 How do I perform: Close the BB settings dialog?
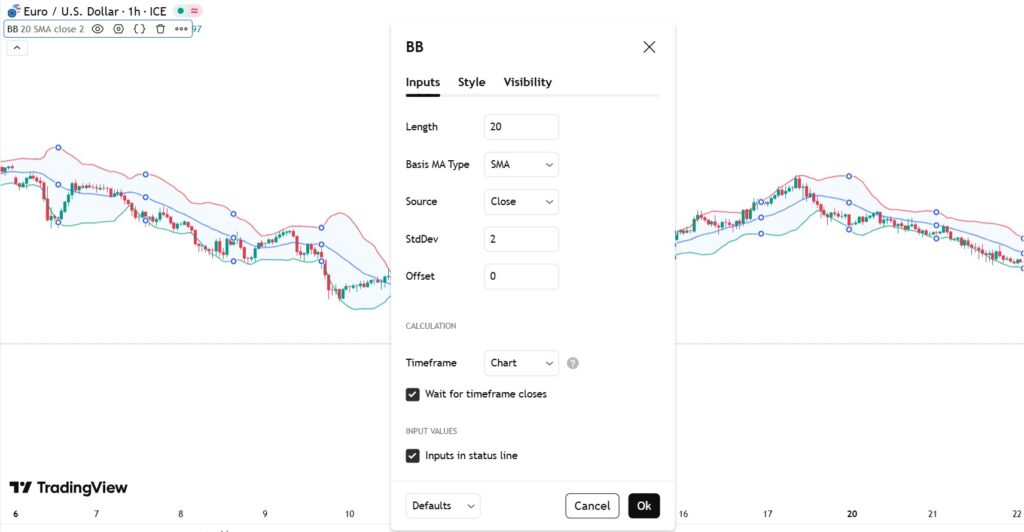click(x=649, y=47)
